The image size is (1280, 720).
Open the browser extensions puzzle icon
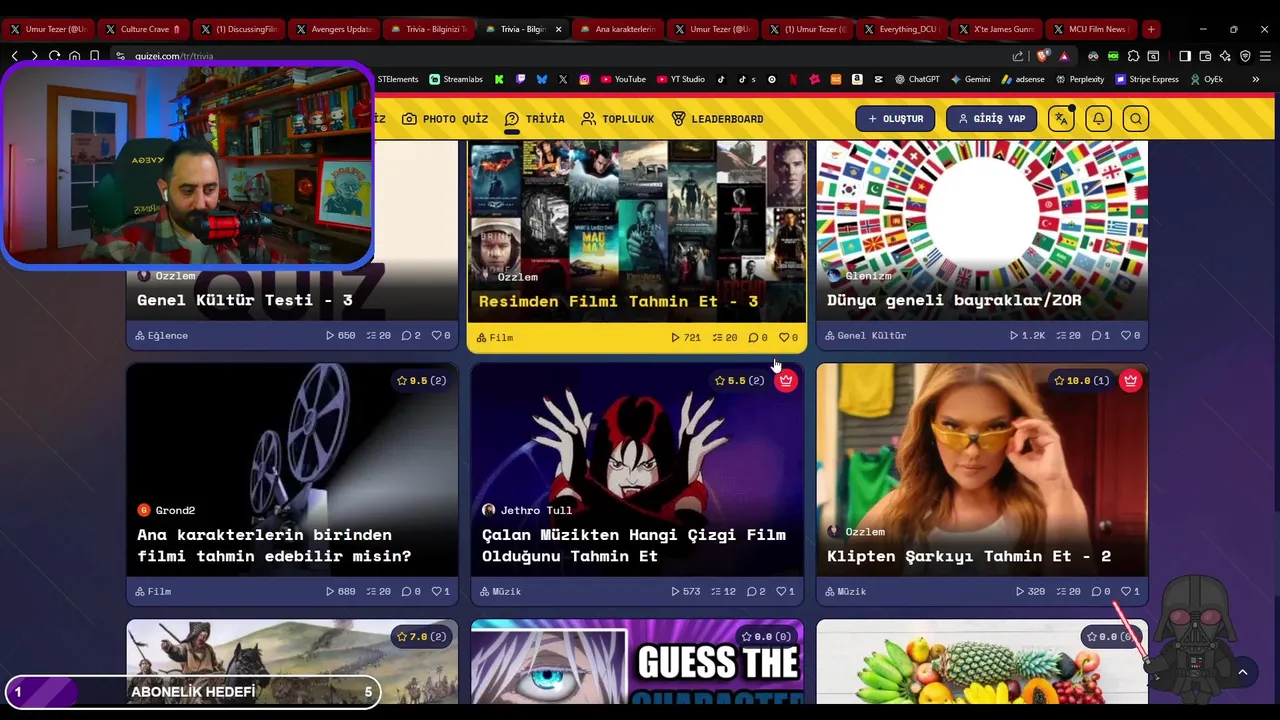point(1133,56)
